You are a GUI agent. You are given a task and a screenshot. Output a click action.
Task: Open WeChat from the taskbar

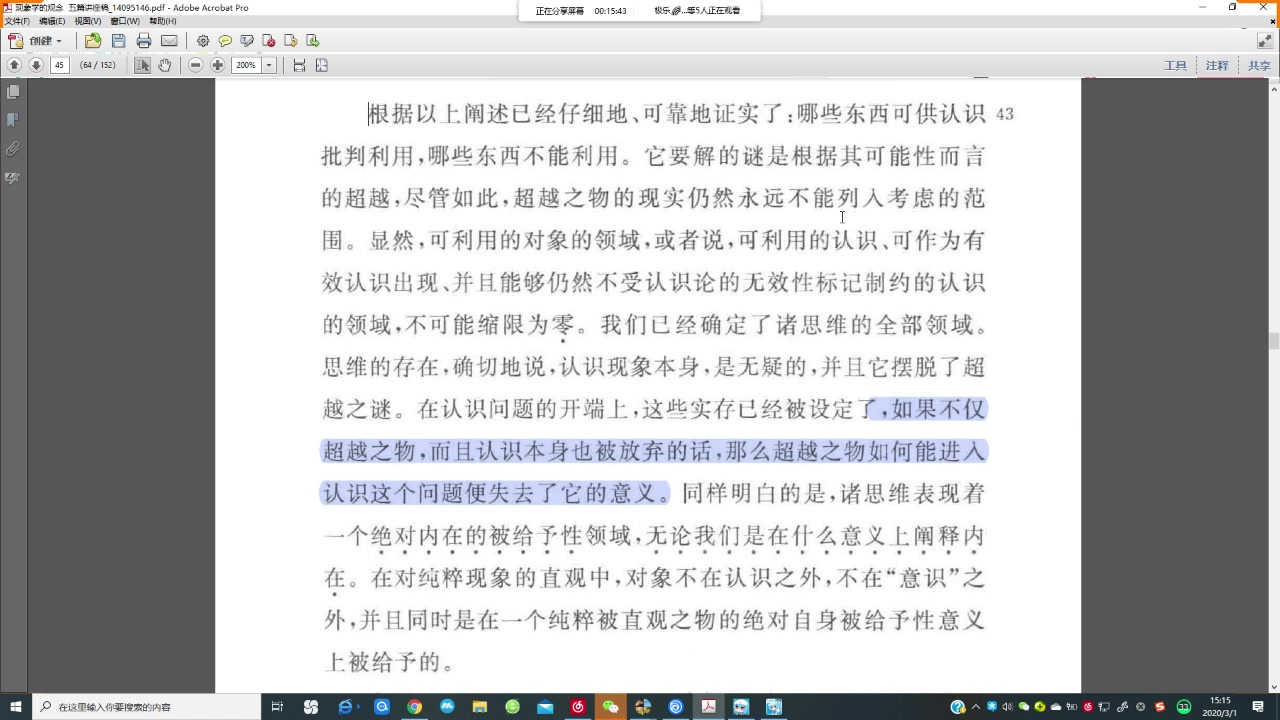pyautogui.click(x=611, y=707)
